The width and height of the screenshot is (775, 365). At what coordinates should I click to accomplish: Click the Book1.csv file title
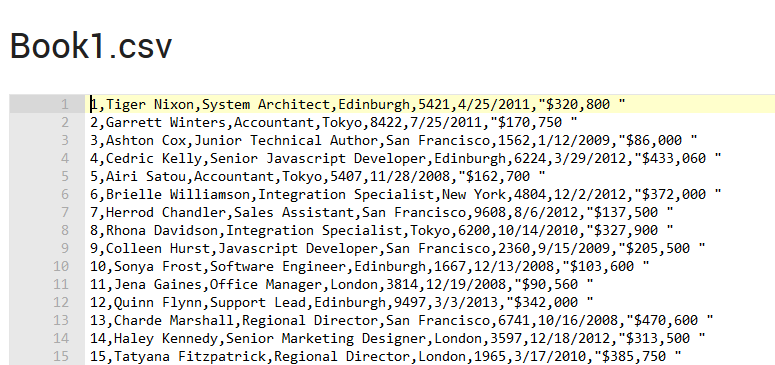pyautogui.click(x=91, y=46)
